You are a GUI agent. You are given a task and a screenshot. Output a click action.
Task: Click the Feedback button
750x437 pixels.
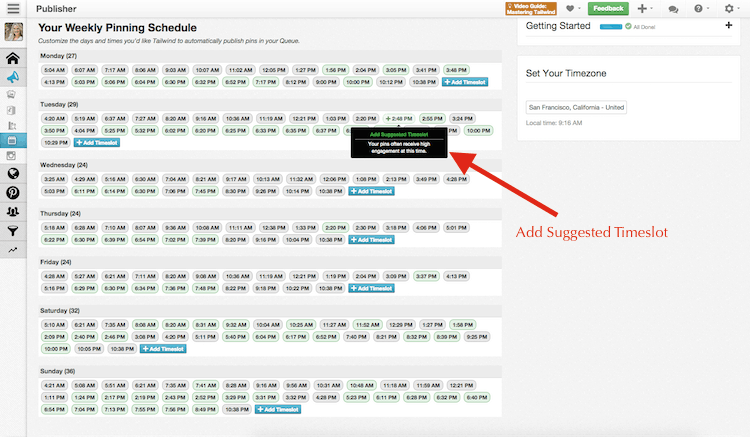coord(608,9)
